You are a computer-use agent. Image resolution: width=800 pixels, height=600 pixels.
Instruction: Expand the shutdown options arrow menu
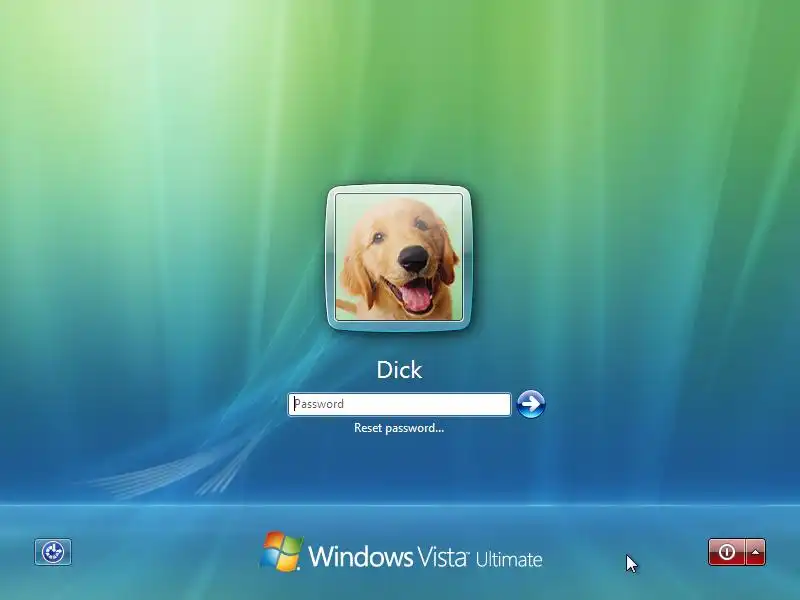pyautogui.click(x=756, y=552)
